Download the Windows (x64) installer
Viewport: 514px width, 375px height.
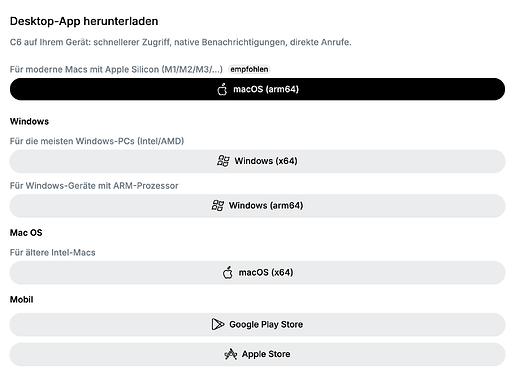coord(257,161)
